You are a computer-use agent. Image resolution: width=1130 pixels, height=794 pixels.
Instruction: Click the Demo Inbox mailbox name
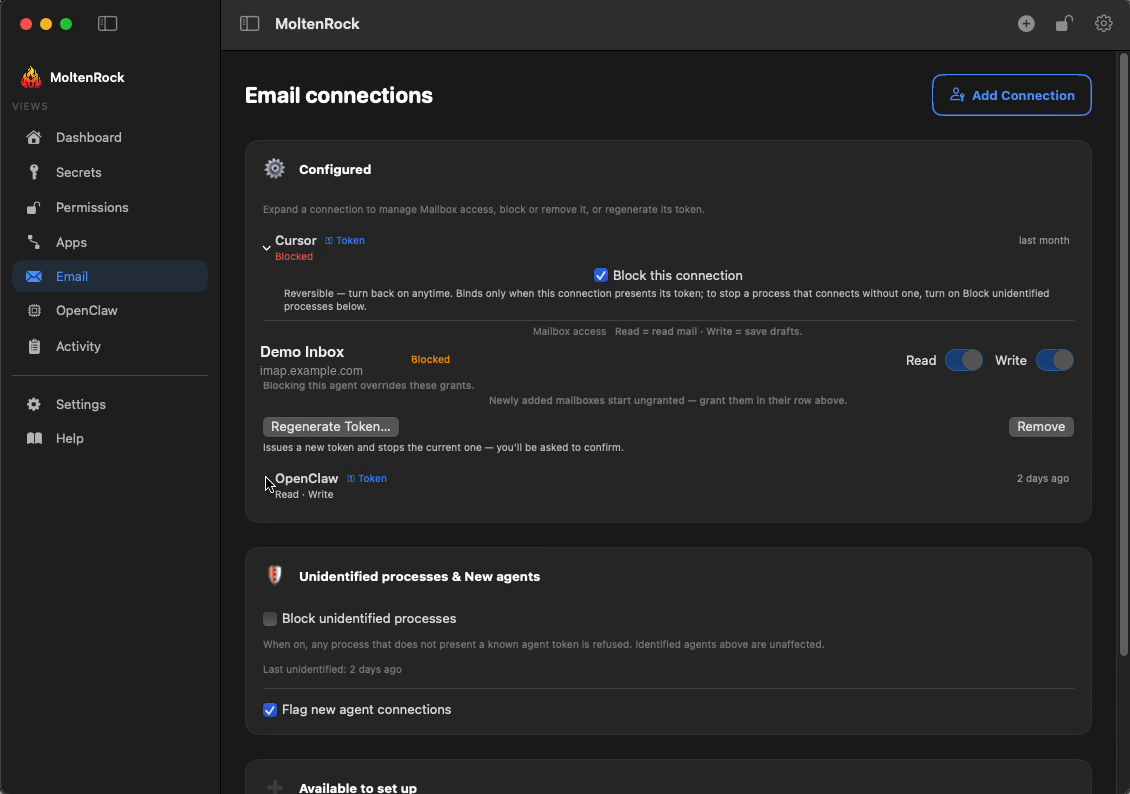coord(302,352)
